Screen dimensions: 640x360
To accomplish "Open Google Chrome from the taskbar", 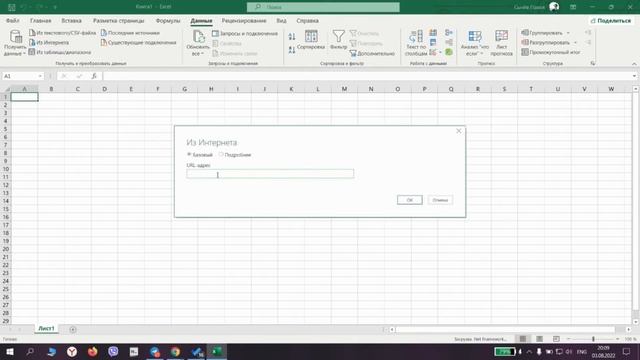I will pyautogui.click(x=176, y=351).
